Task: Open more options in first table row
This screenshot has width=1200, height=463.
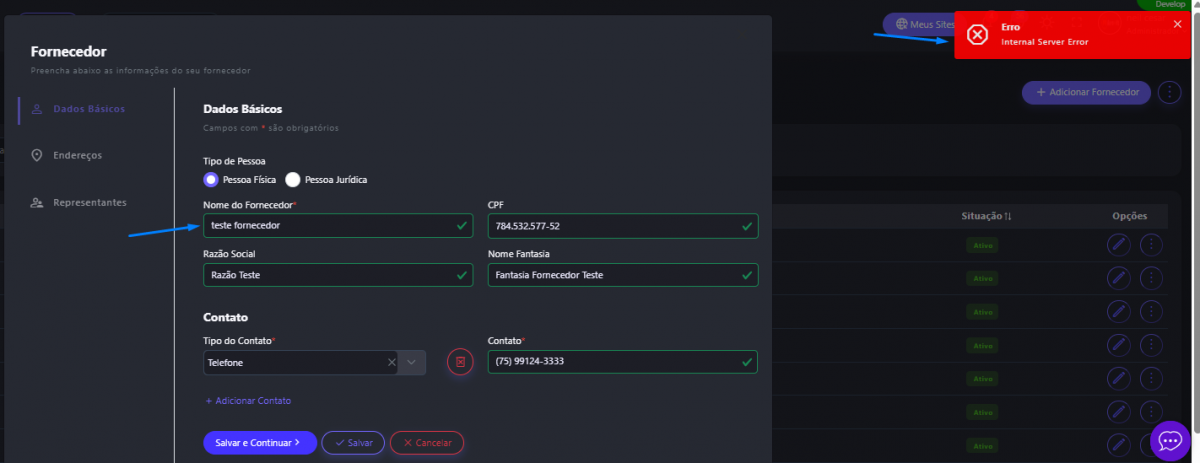Action: (x=1151, y=245)
